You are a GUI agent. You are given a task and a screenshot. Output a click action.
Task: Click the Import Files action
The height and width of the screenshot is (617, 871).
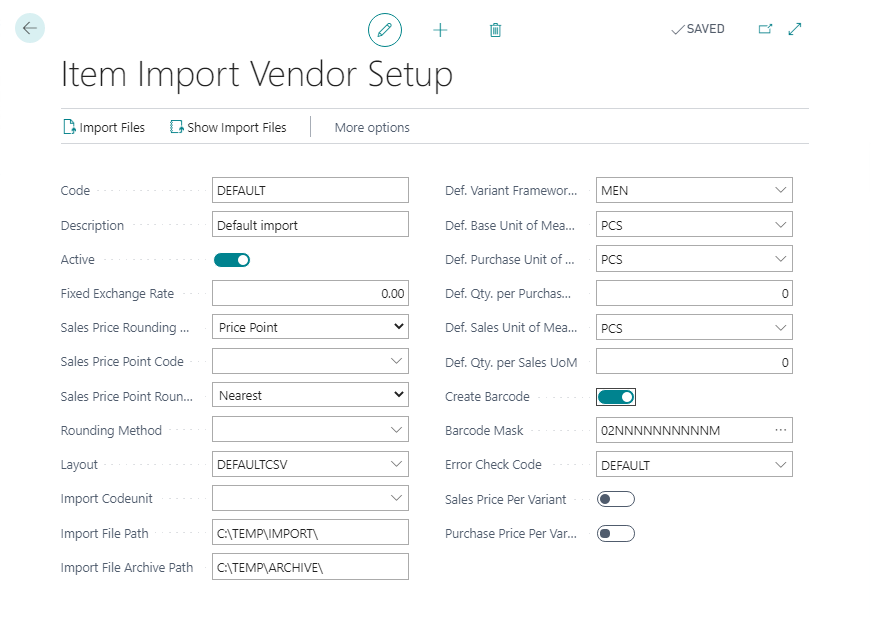point(103,127)
